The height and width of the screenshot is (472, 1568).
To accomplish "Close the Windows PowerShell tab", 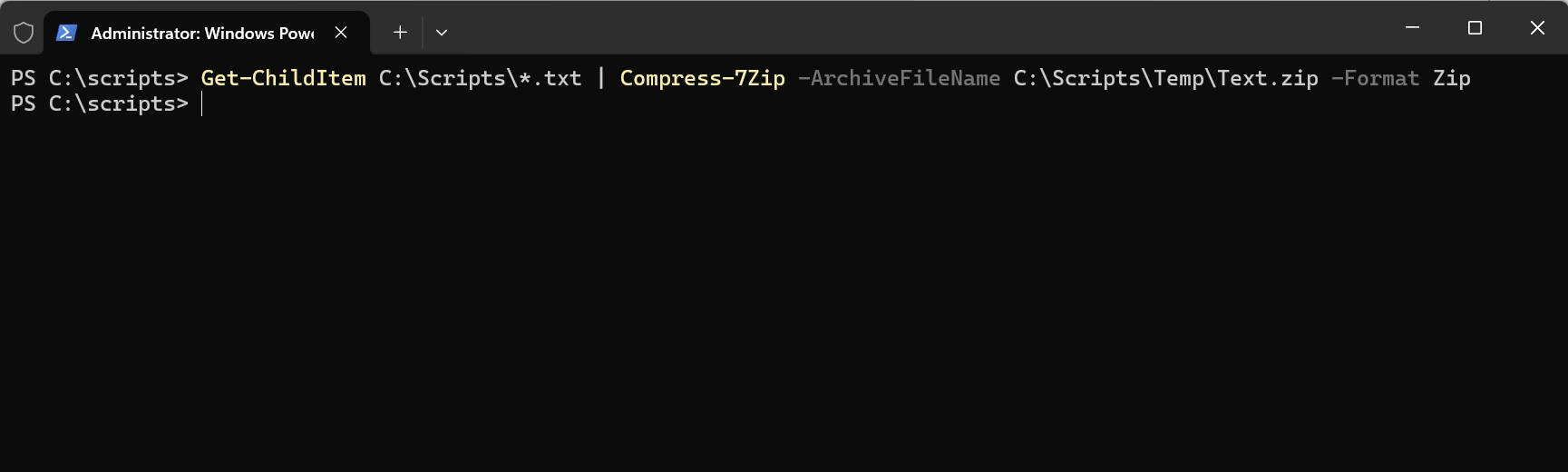I will click(341, 33).
